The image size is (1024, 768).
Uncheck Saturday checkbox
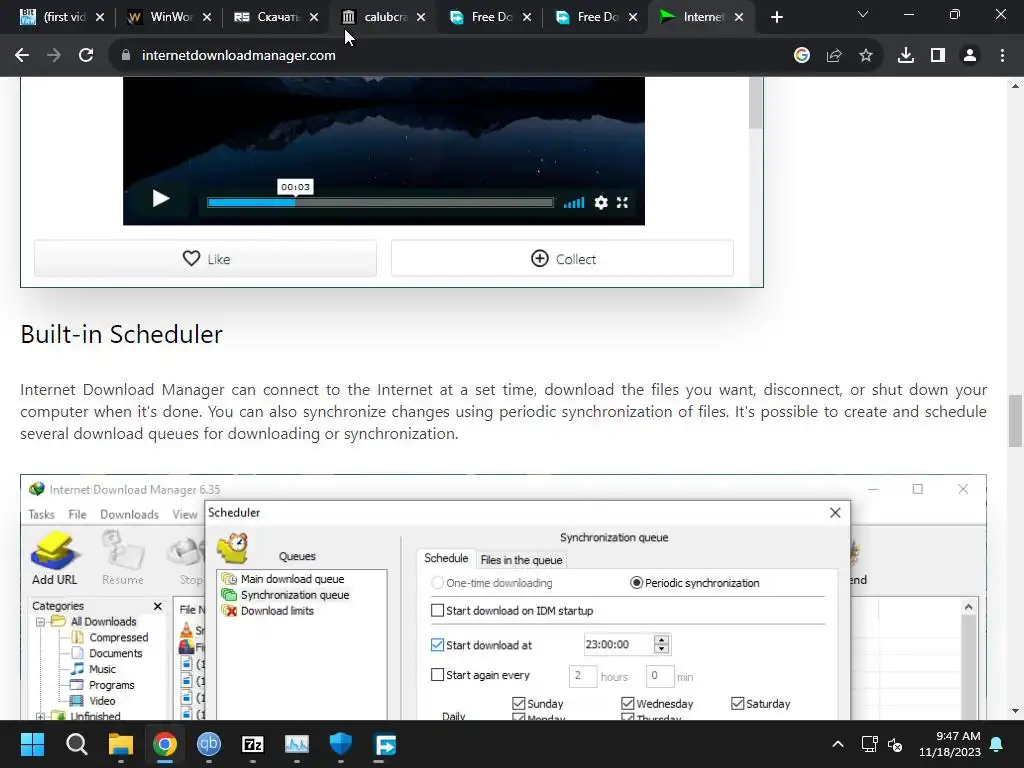click(737, 704)
